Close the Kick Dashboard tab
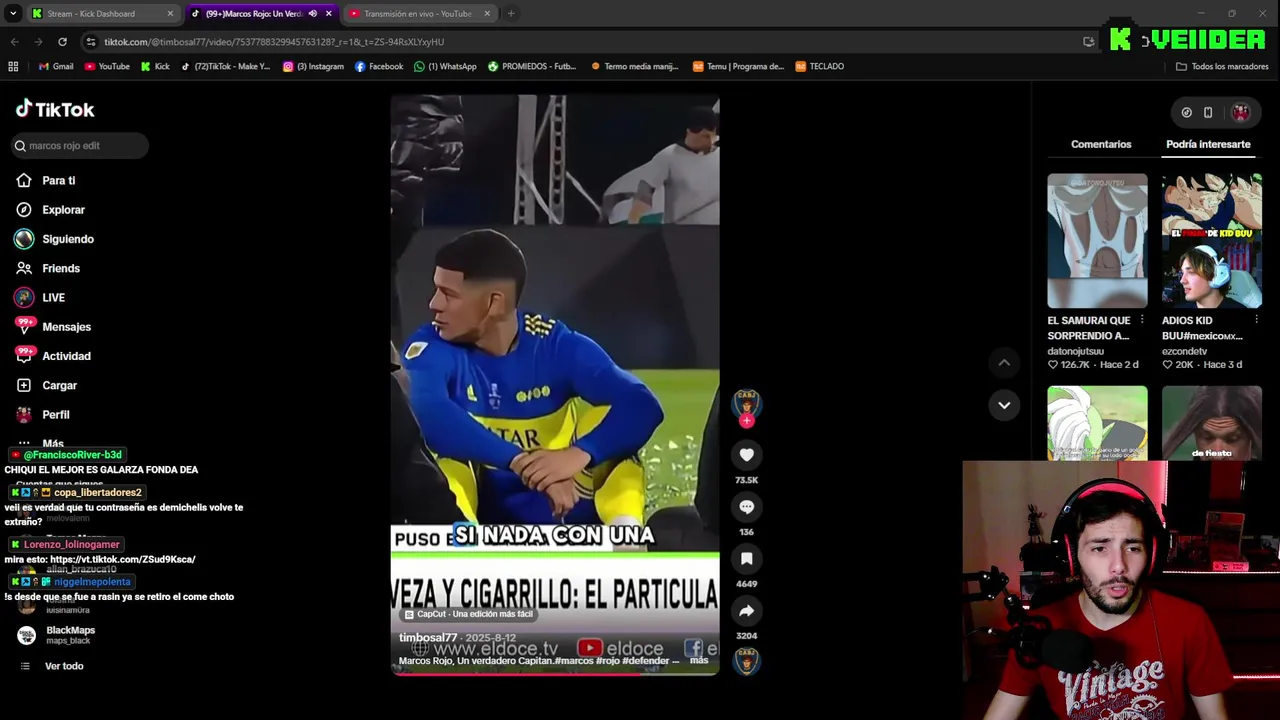The image size is (1280, 720). (x=170, y=14)
